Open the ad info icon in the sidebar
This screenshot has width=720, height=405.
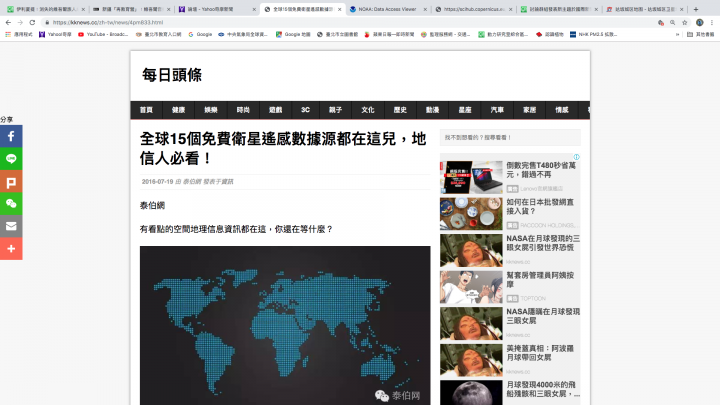coord(576,157)
